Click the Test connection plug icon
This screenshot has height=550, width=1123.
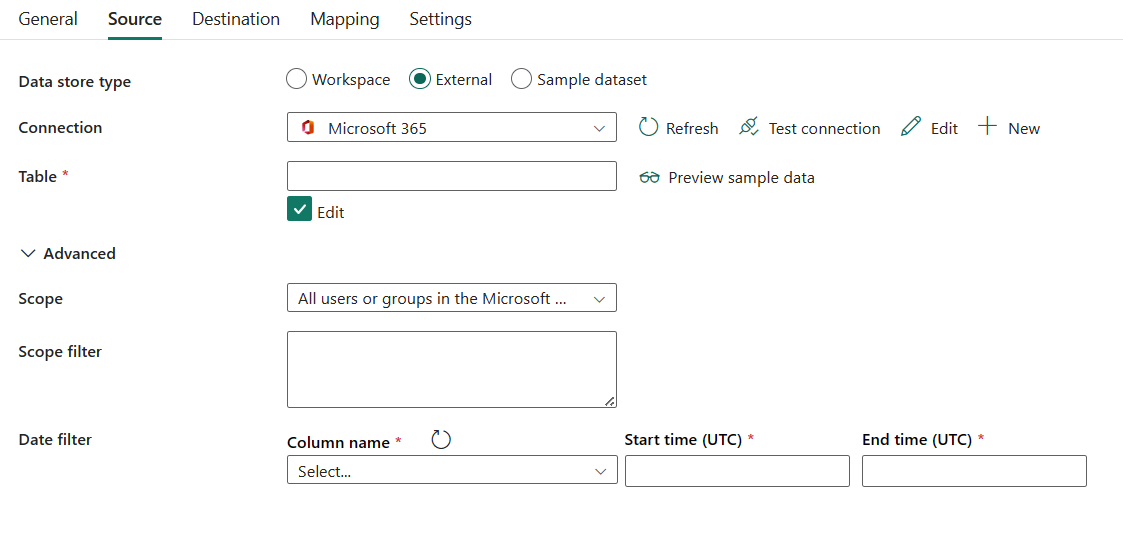pyautogui.click(x=749, y=127)
